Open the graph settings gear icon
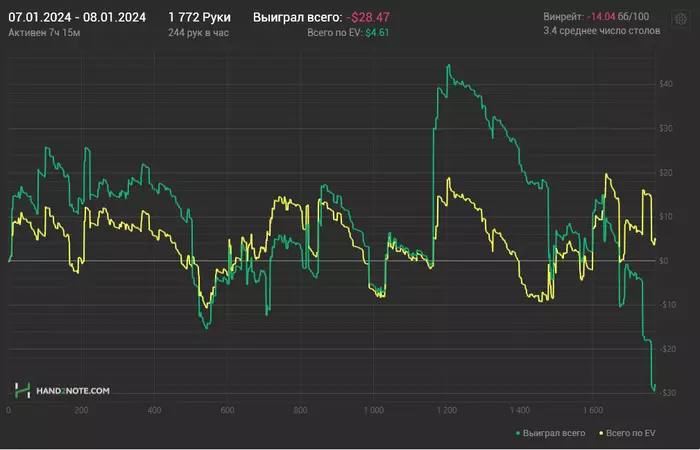 click(680, 19)
